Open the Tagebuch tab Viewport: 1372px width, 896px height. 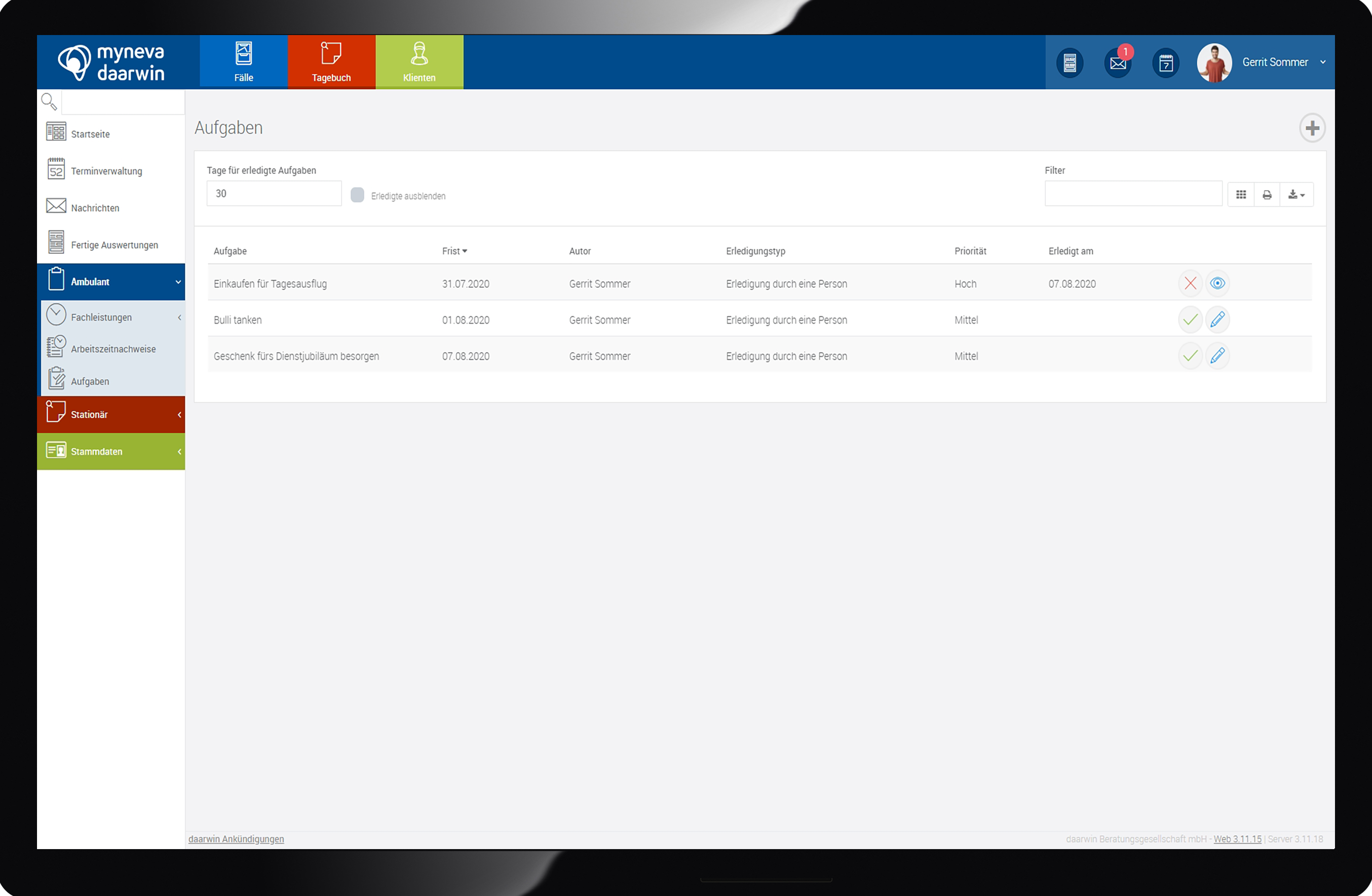coord(332,62)
